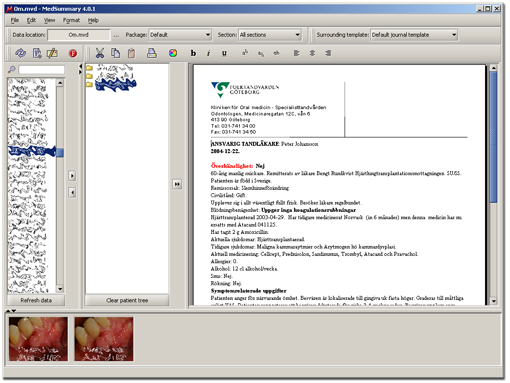Open the color wheel picker icon
This screenshot has height=383, width=510.
coord(173,53)
